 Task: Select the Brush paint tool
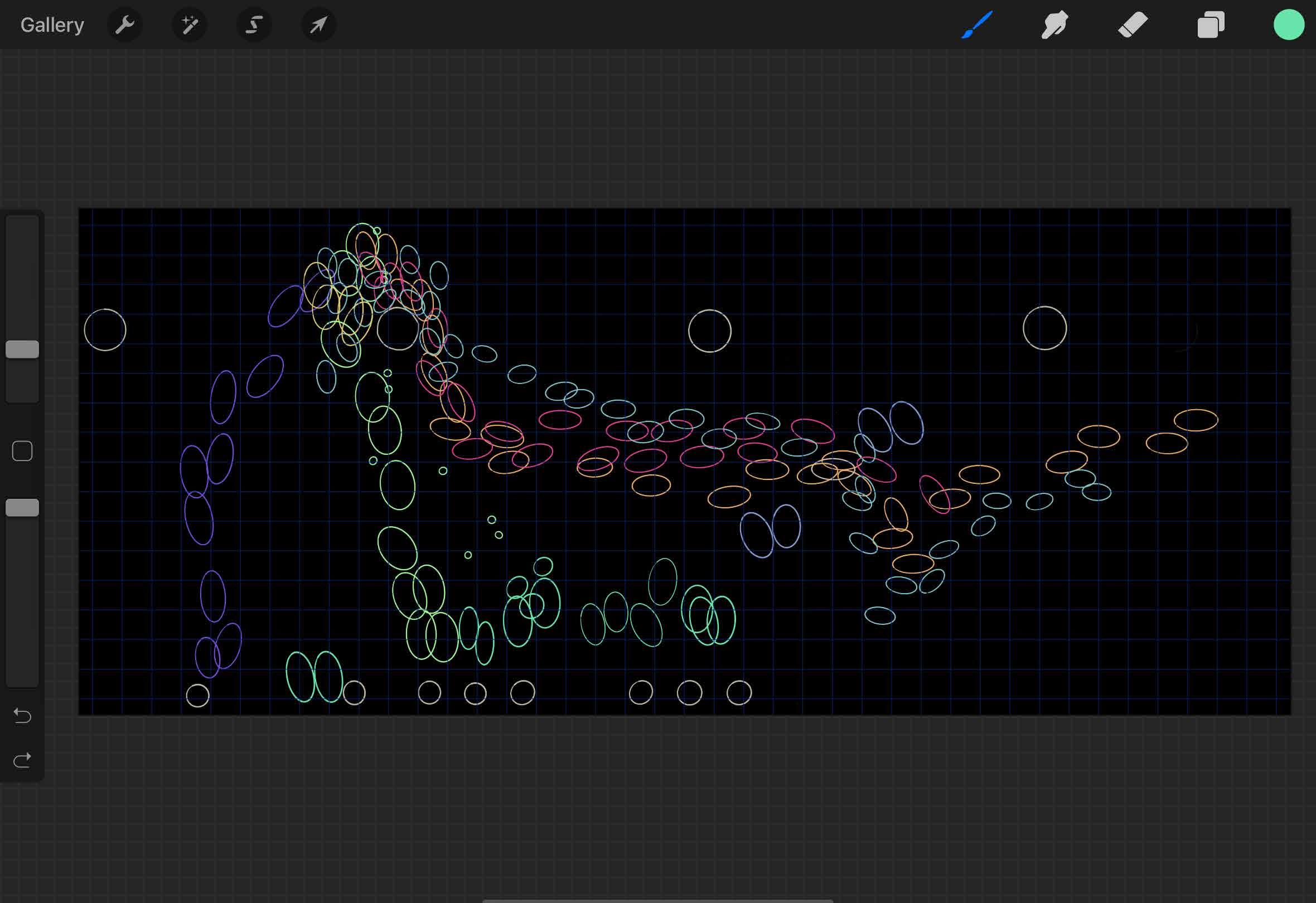(x=977, y=25)
